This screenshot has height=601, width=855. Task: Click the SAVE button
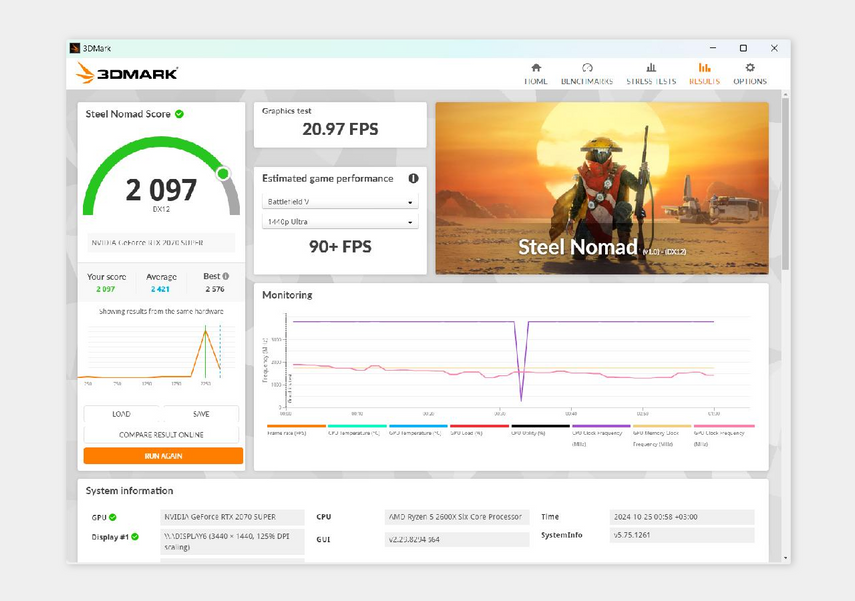201,414
